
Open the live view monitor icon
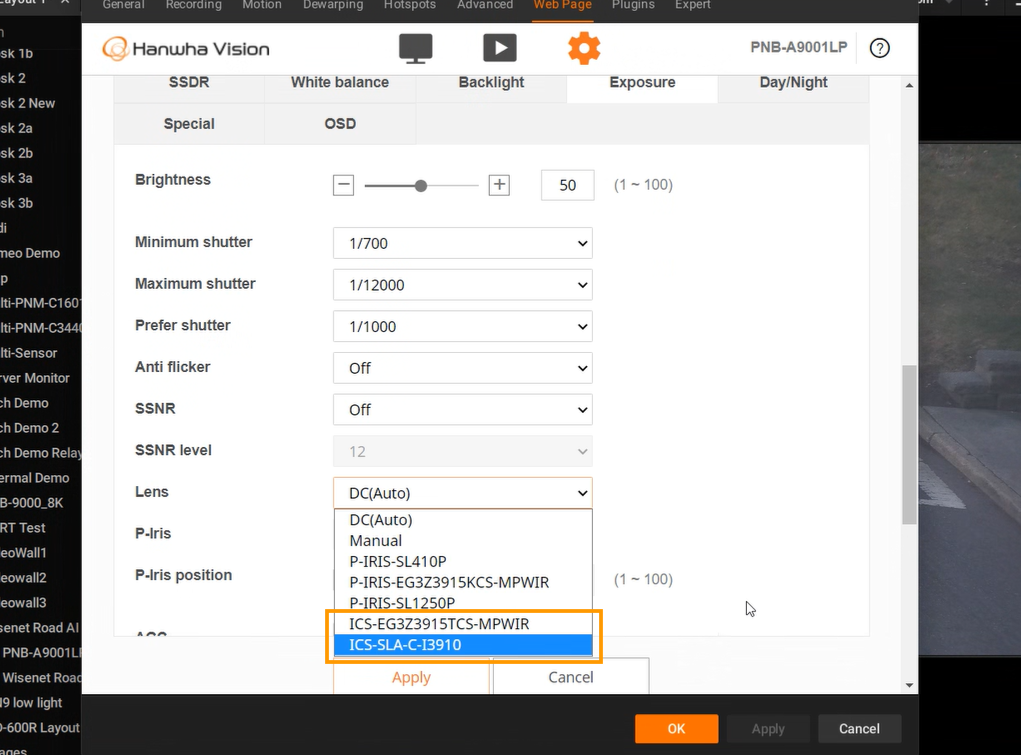point(415,47)
